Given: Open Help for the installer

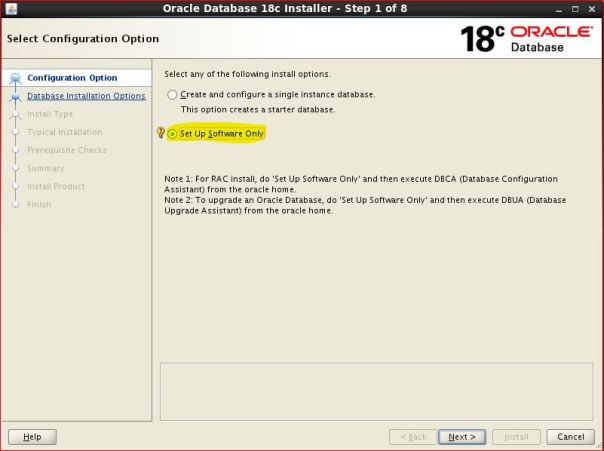Looking at the screenshot, I should coord(32,437).
